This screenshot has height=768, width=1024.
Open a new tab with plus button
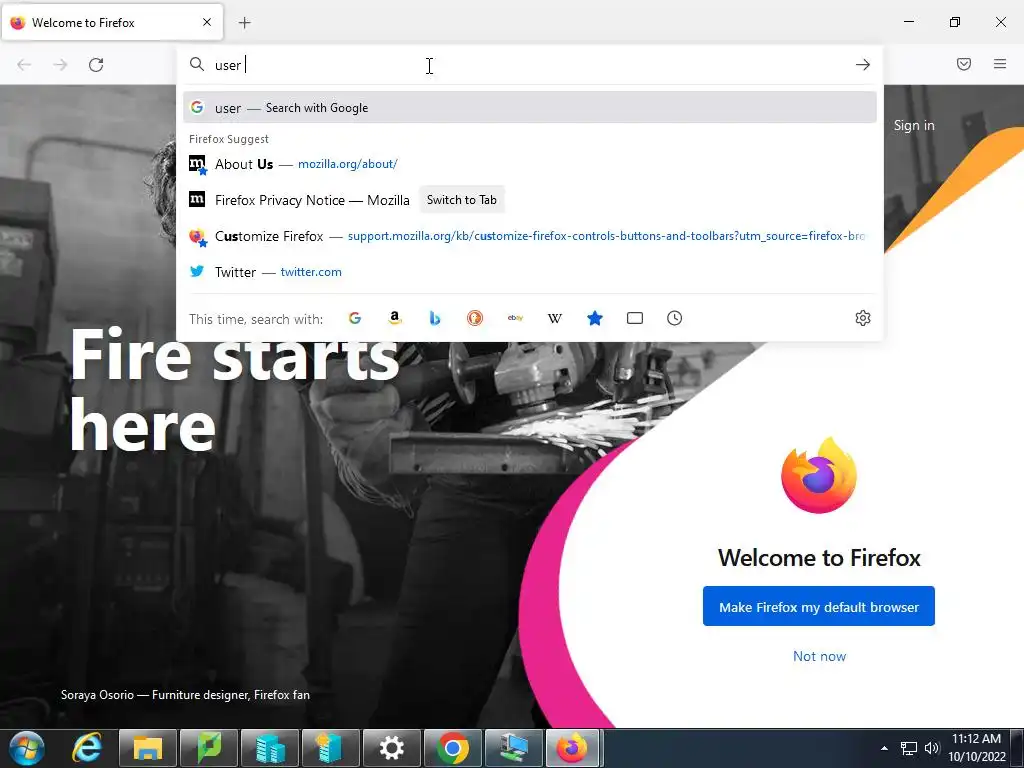point(244,23)
